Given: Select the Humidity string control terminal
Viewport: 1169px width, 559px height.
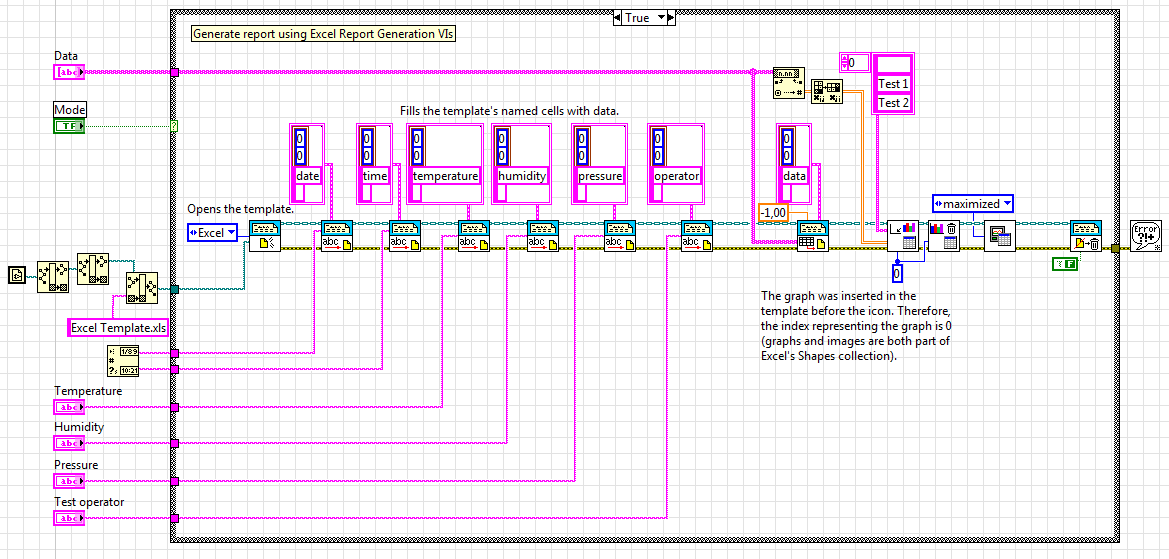Looking at the screenshot, I should coord(69,443).
